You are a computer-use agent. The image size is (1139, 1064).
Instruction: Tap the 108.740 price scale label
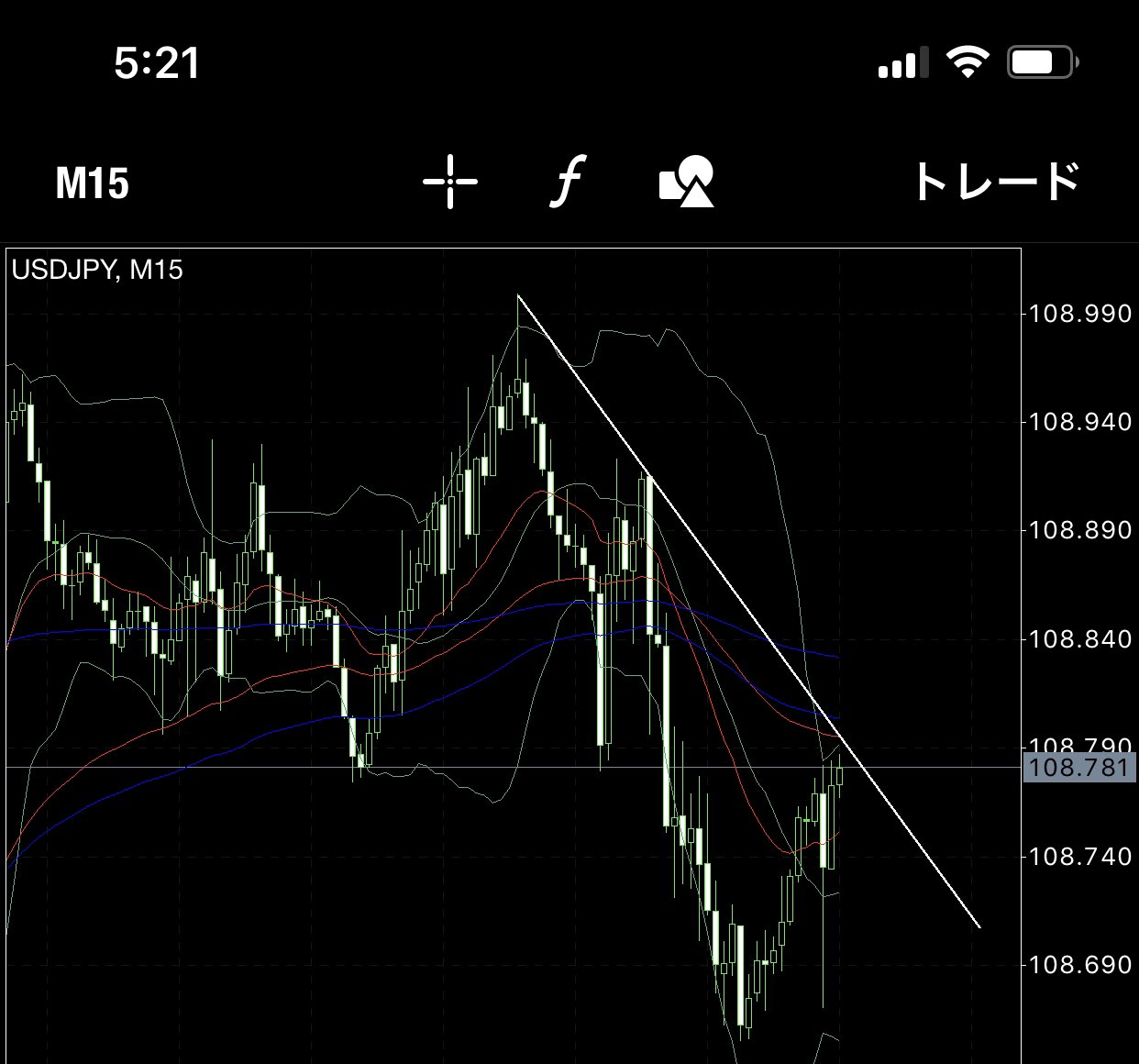click(1080, 856)
